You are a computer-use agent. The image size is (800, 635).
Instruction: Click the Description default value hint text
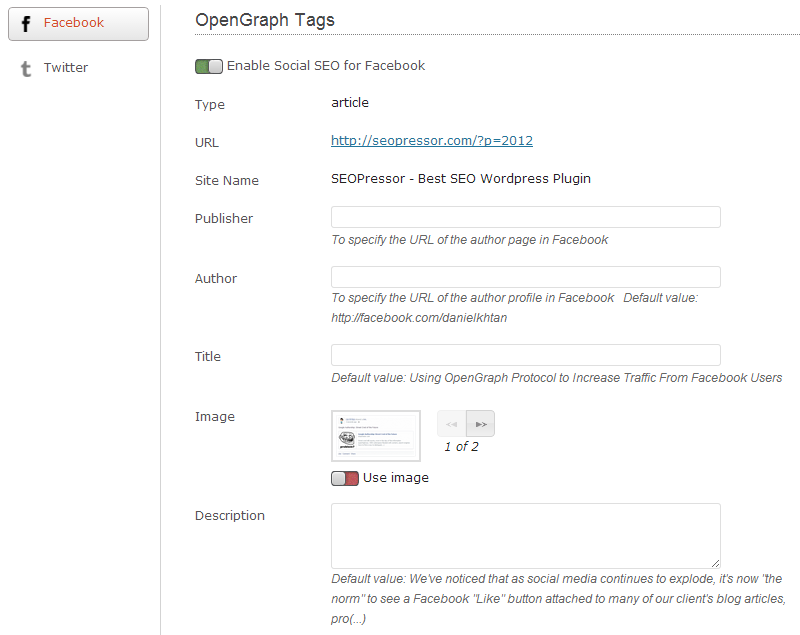(558, 599)
